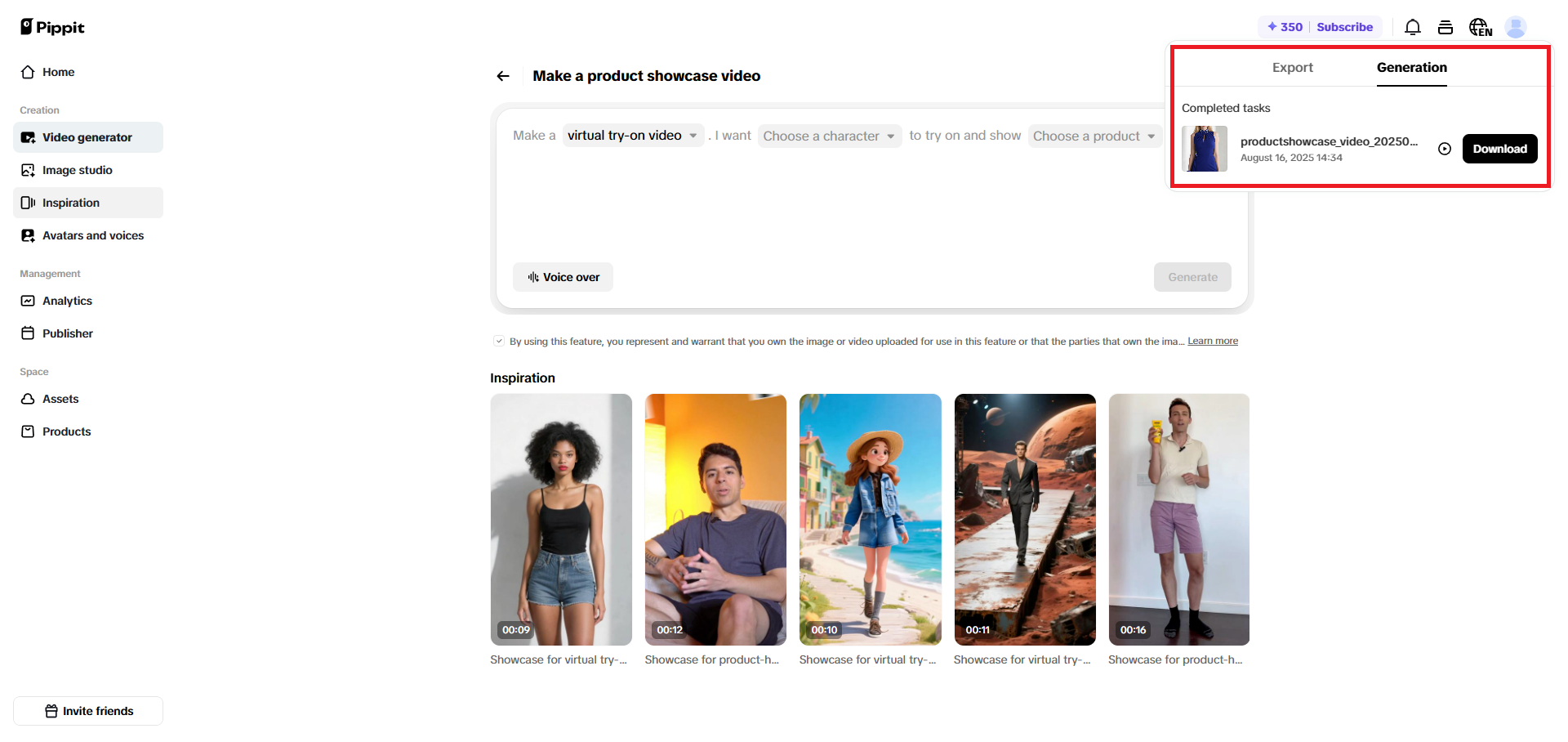Switch to the Generation tab
Image resolution: width=1568 pixels, height=742 pixels.
[x=1411, y=68]
